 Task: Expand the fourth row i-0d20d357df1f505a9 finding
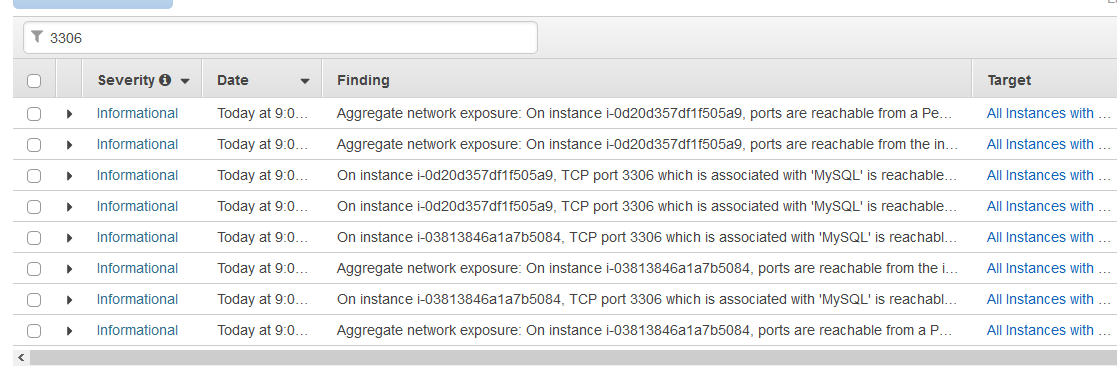[69, 207]
